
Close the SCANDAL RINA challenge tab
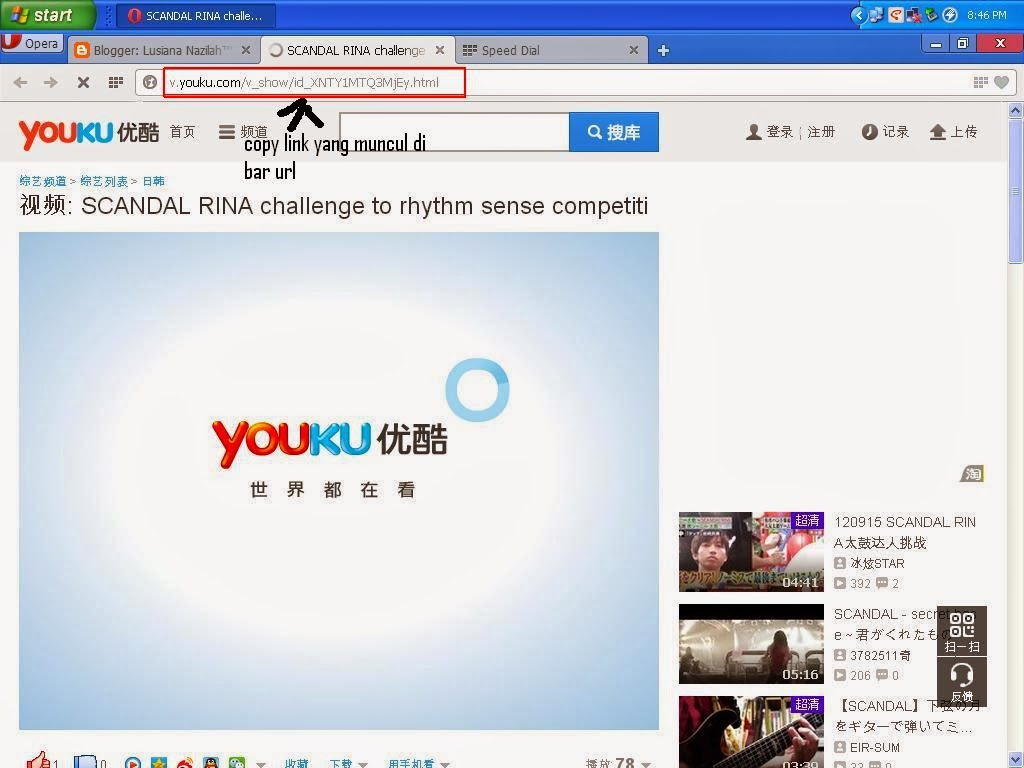440,50
